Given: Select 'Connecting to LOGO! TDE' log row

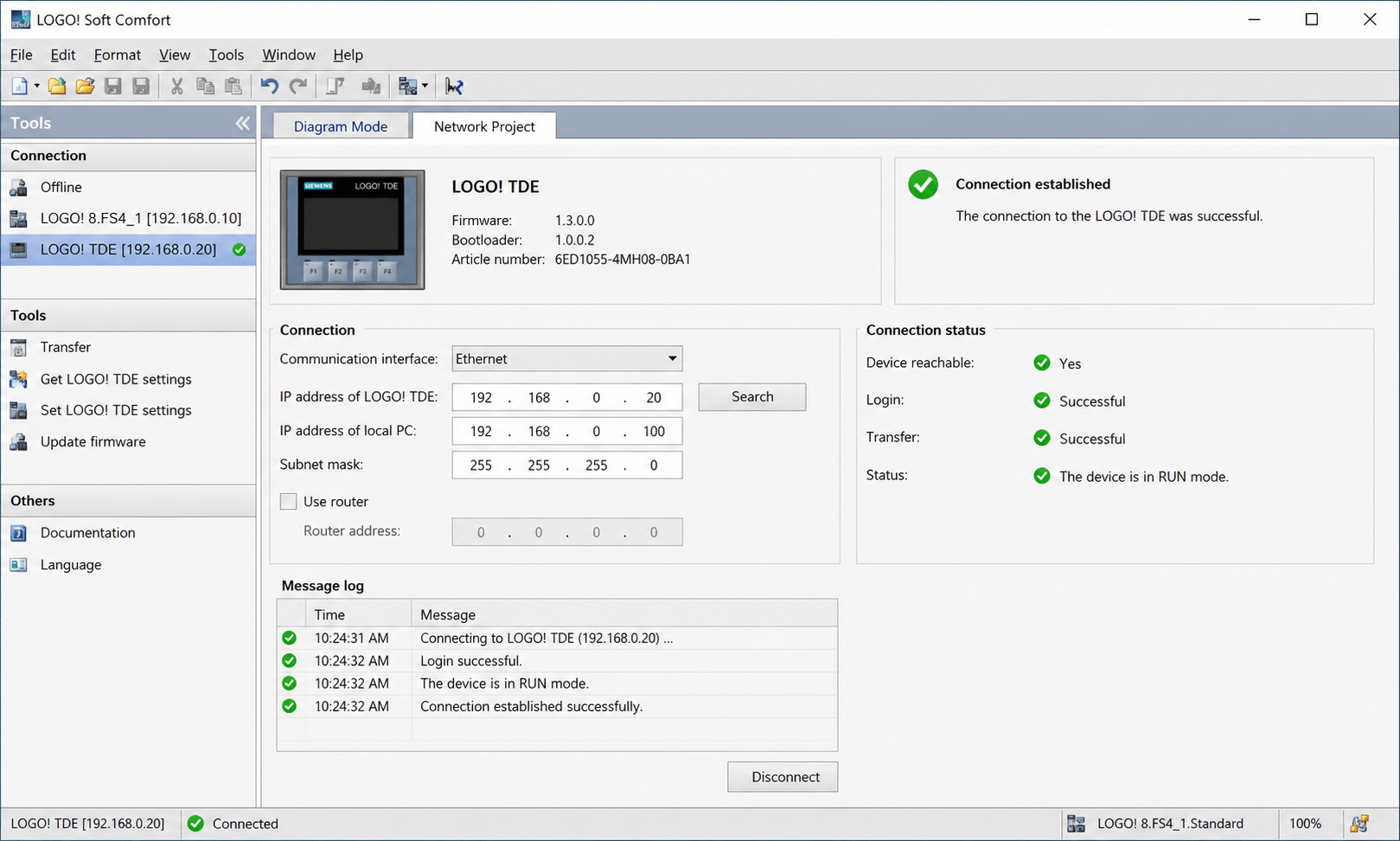Looking at the screenshot, I should [x=557, y=639].
